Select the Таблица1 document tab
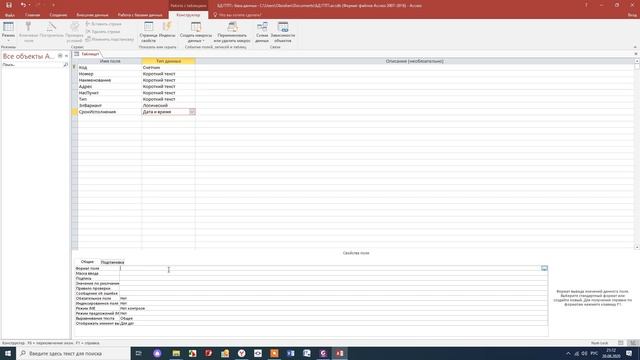 pos(87,54)
